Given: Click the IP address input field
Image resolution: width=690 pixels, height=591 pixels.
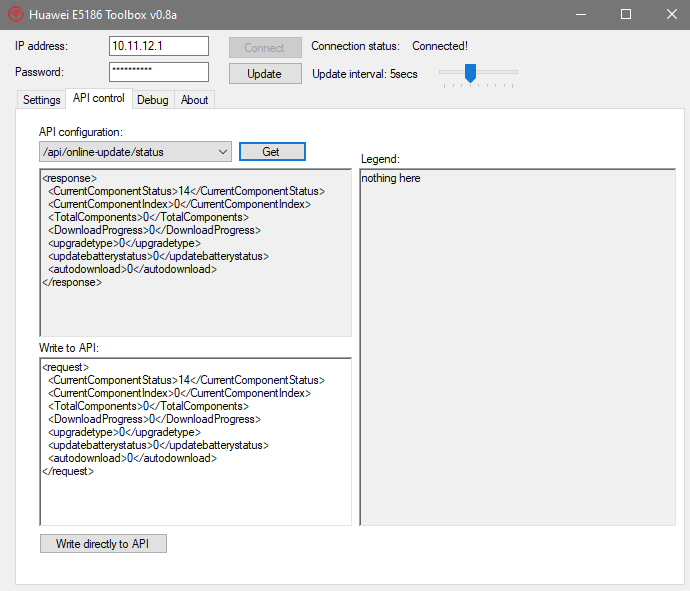Looking at the screenshot, I should tap(158, 46).
